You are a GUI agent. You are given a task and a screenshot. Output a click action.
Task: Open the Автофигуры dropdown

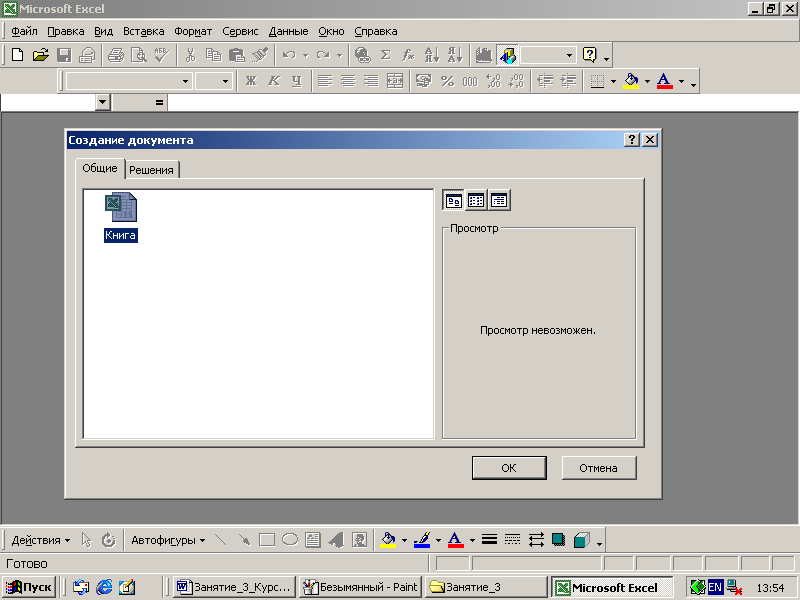pos(168,540)
